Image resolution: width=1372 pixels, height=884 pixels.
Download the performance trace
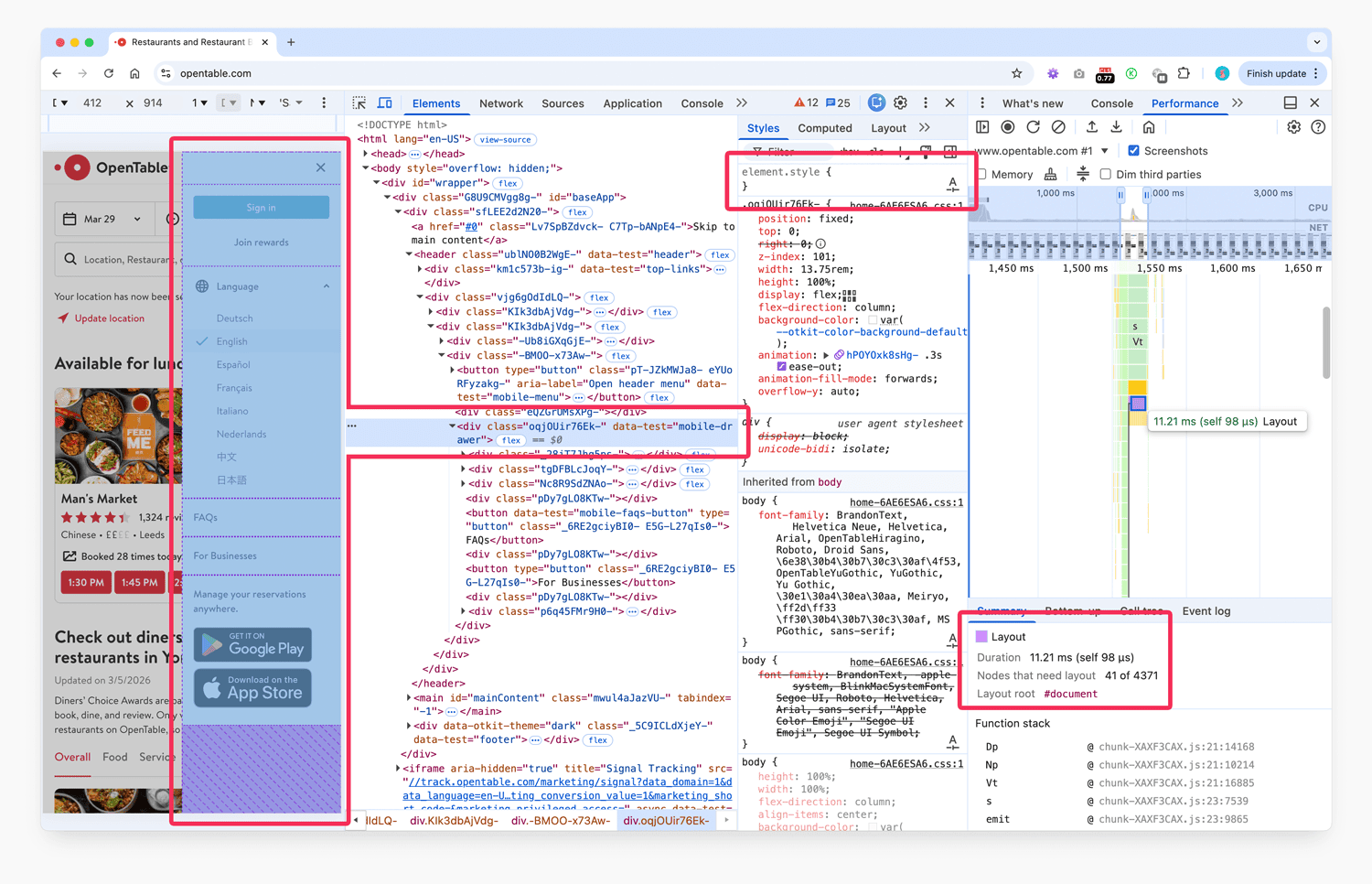tap(1116, 127)
